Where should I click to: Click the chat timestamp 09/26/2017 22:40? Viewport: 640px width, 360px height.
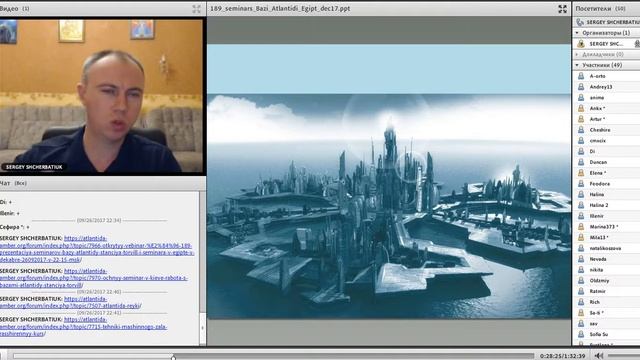pos(99,292)
